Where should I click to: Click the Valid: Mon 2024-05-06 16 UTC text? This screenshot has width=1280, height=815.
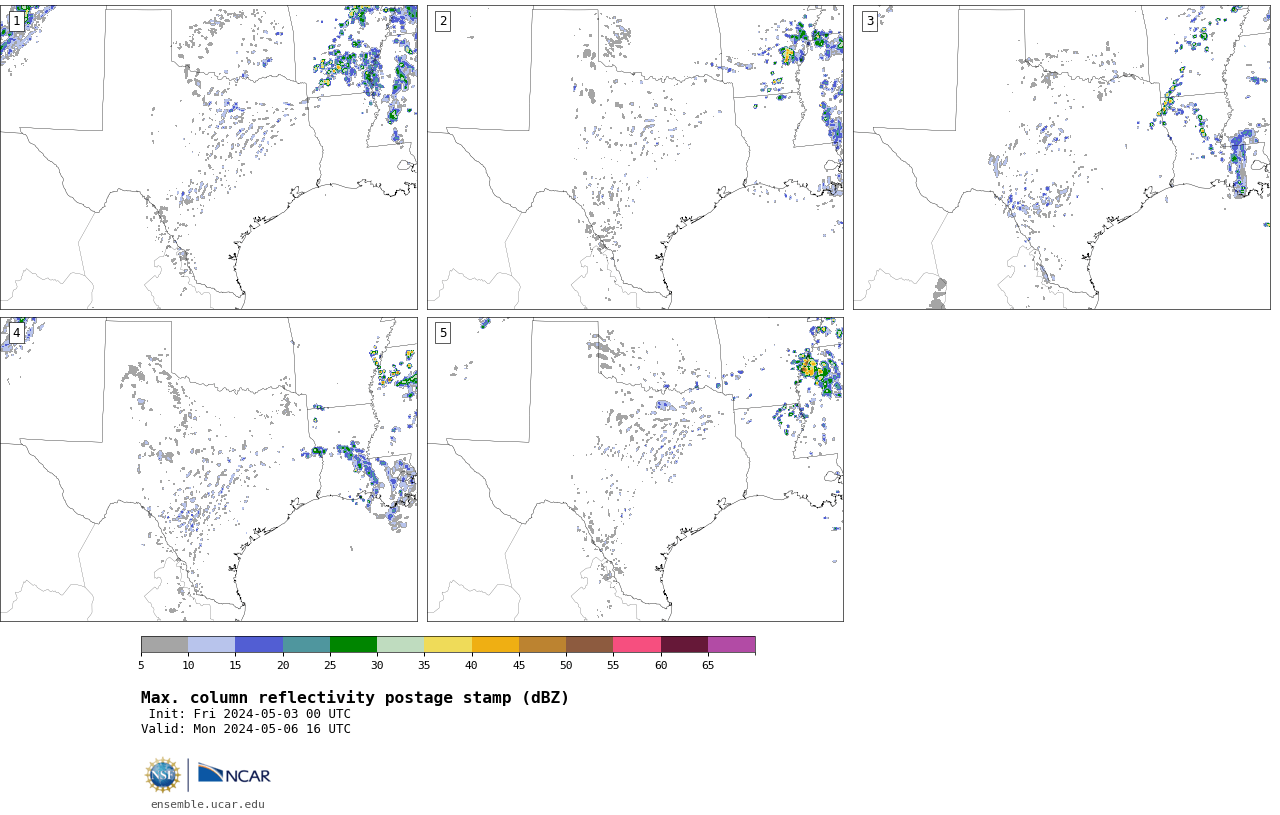(246, 729)
